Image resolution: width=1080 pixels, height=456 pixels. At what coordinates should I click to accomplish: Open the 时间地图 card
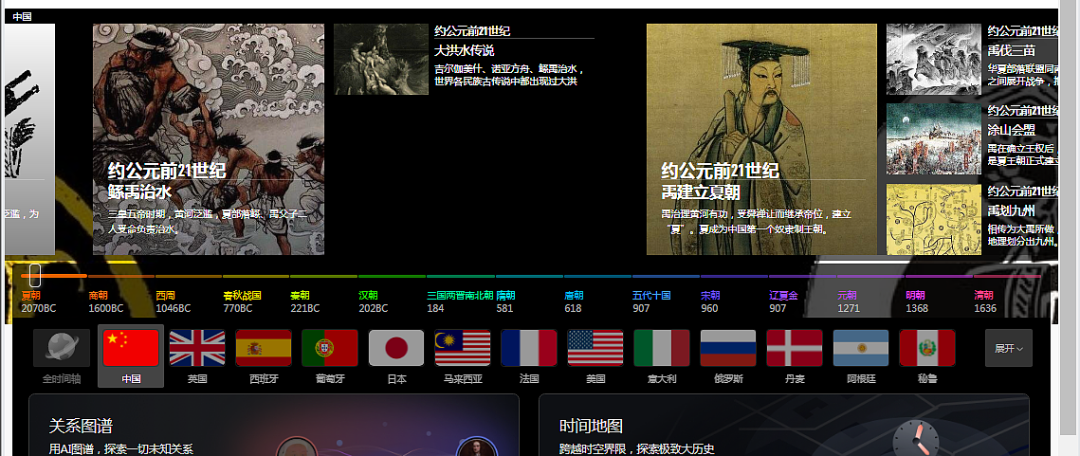coord(784,425)
